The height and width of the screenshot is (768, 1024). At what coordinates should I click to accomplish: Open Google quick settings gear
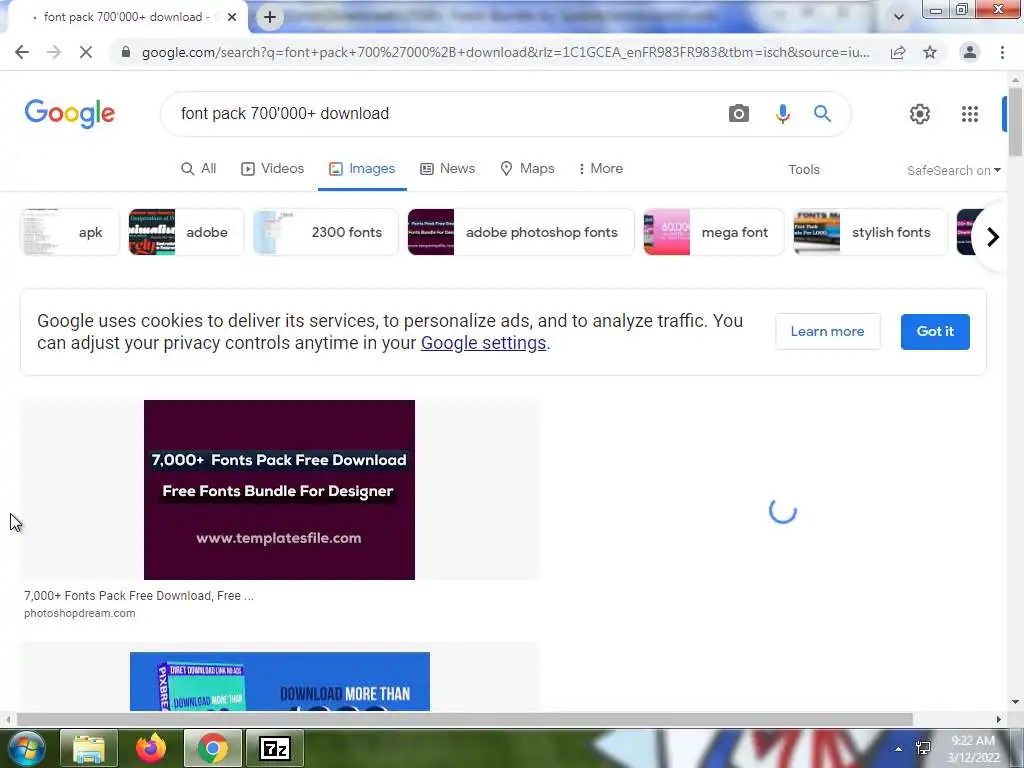(x=920, y=114)
